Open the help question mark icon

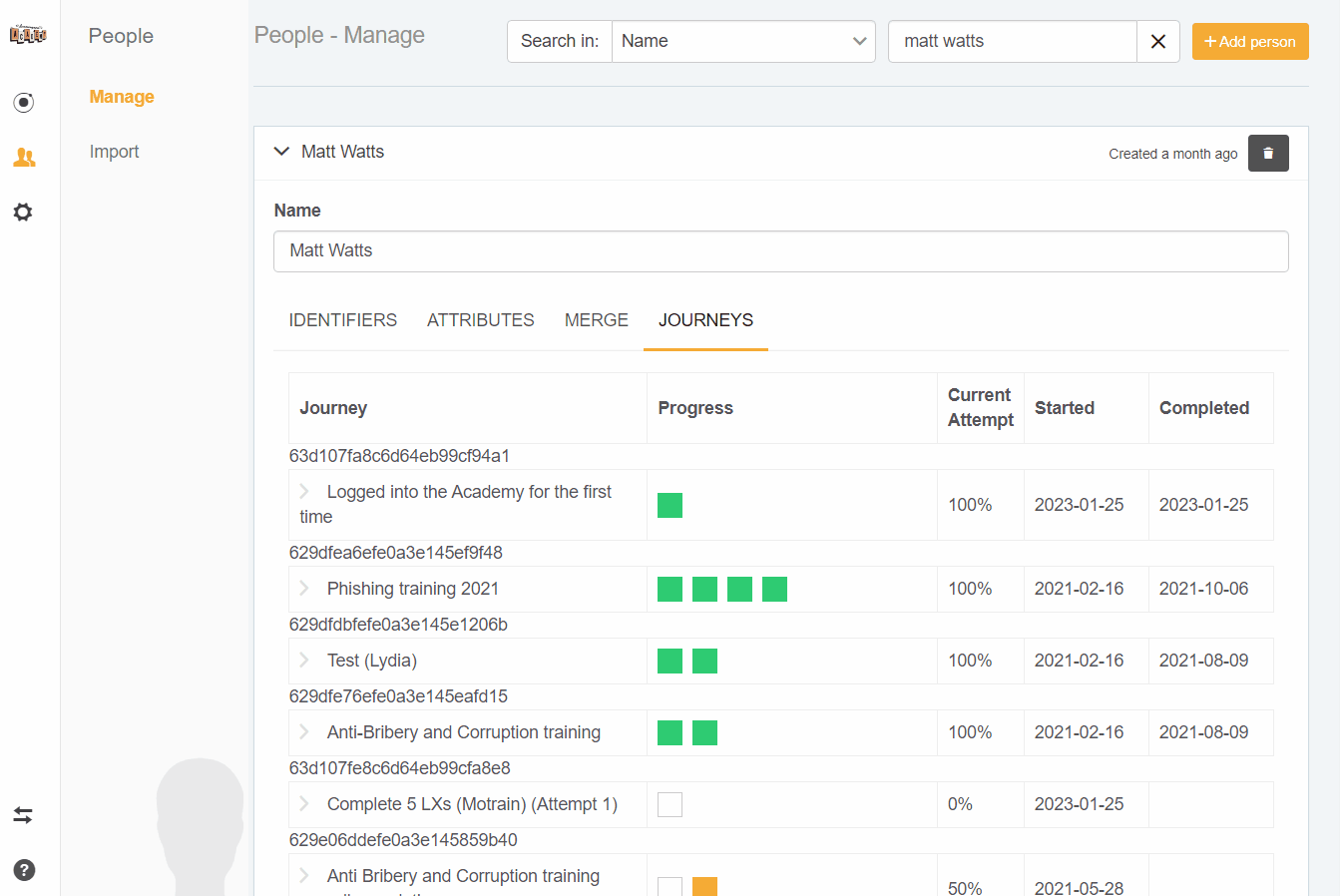coord(24,870)
